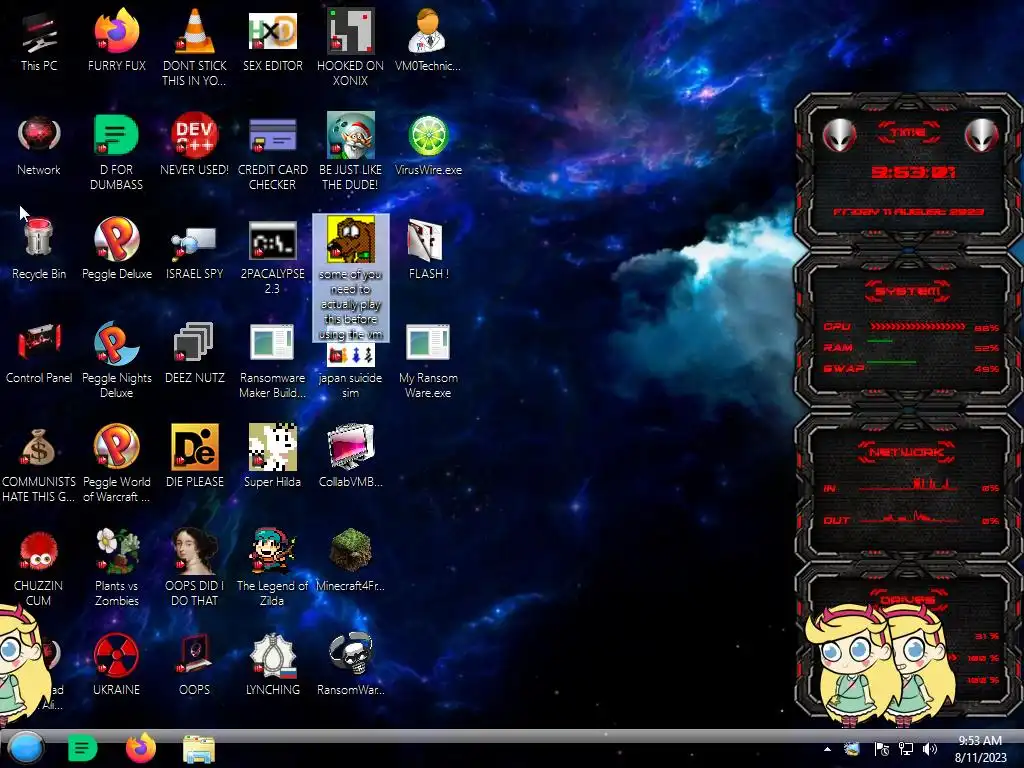Select the Control Panel icon

point(39,342)
